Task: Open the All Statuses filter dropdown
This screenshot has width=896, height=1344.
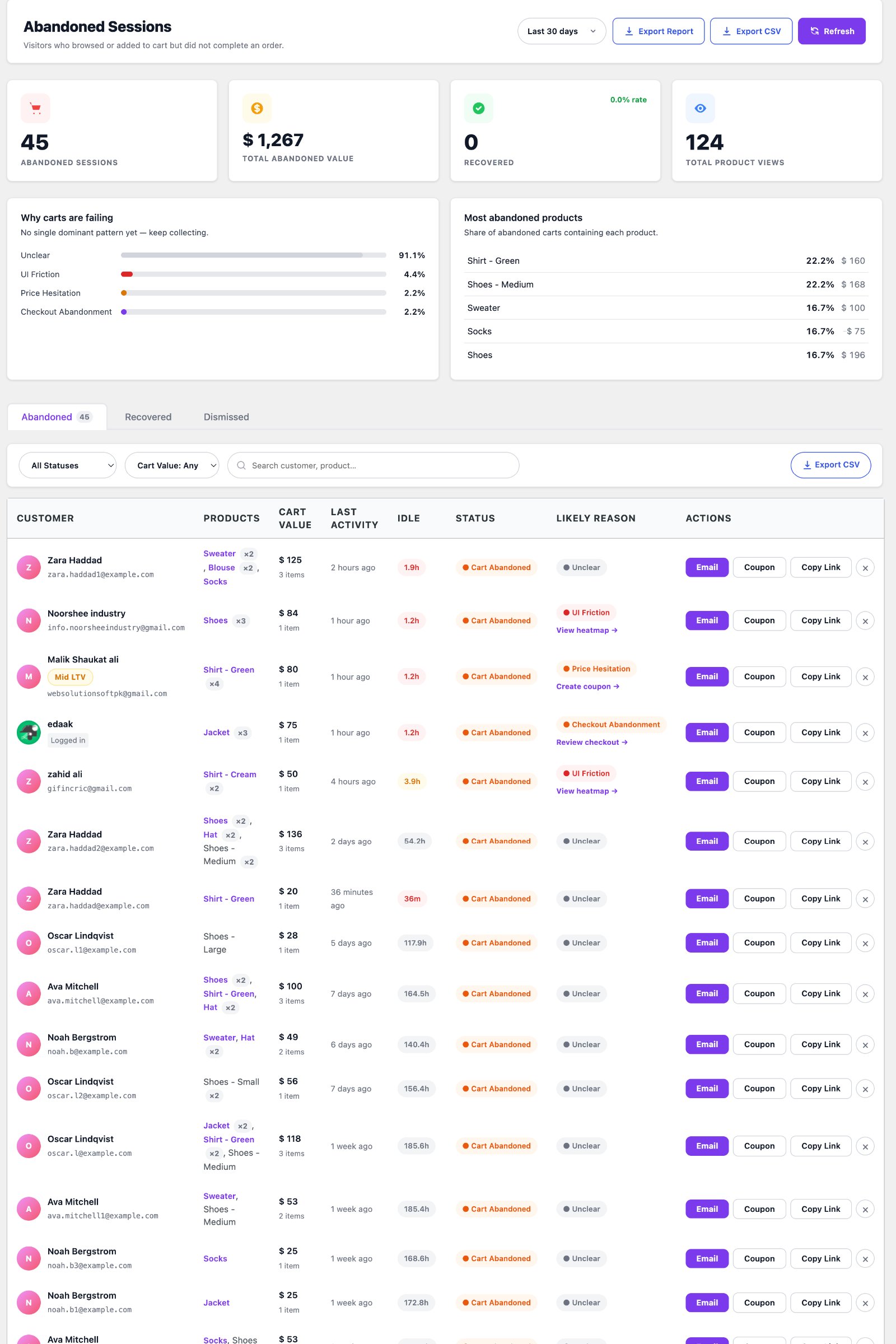Action: coord(67,466)
